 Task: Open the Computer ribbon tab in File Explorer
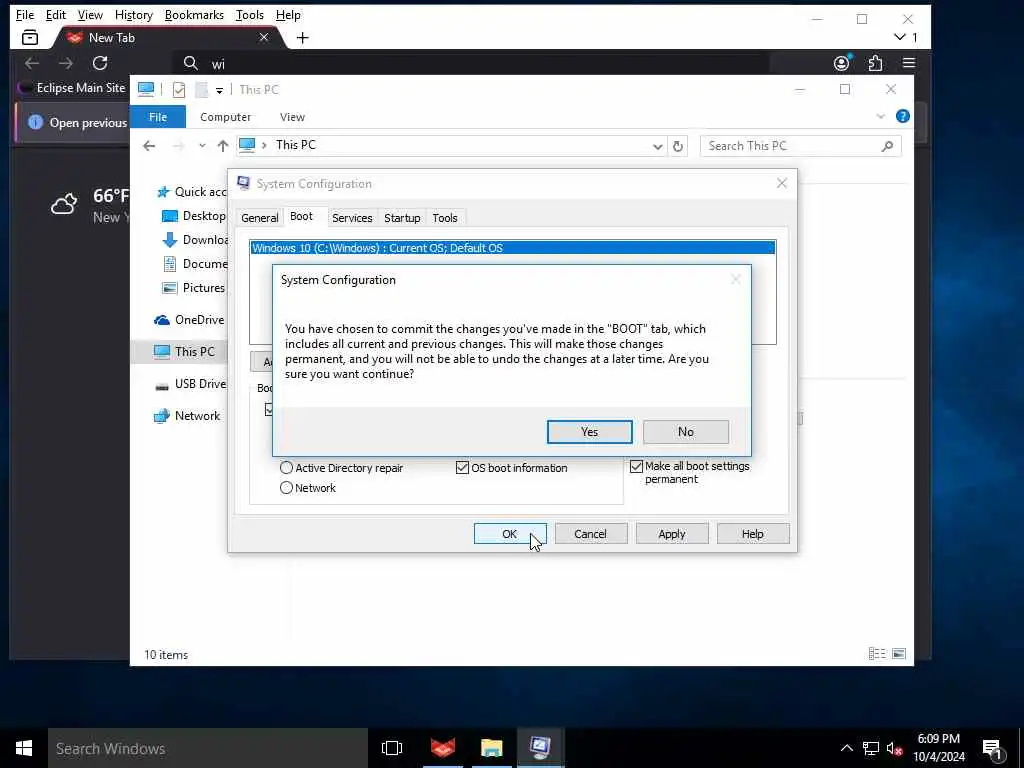coord(225,117)
